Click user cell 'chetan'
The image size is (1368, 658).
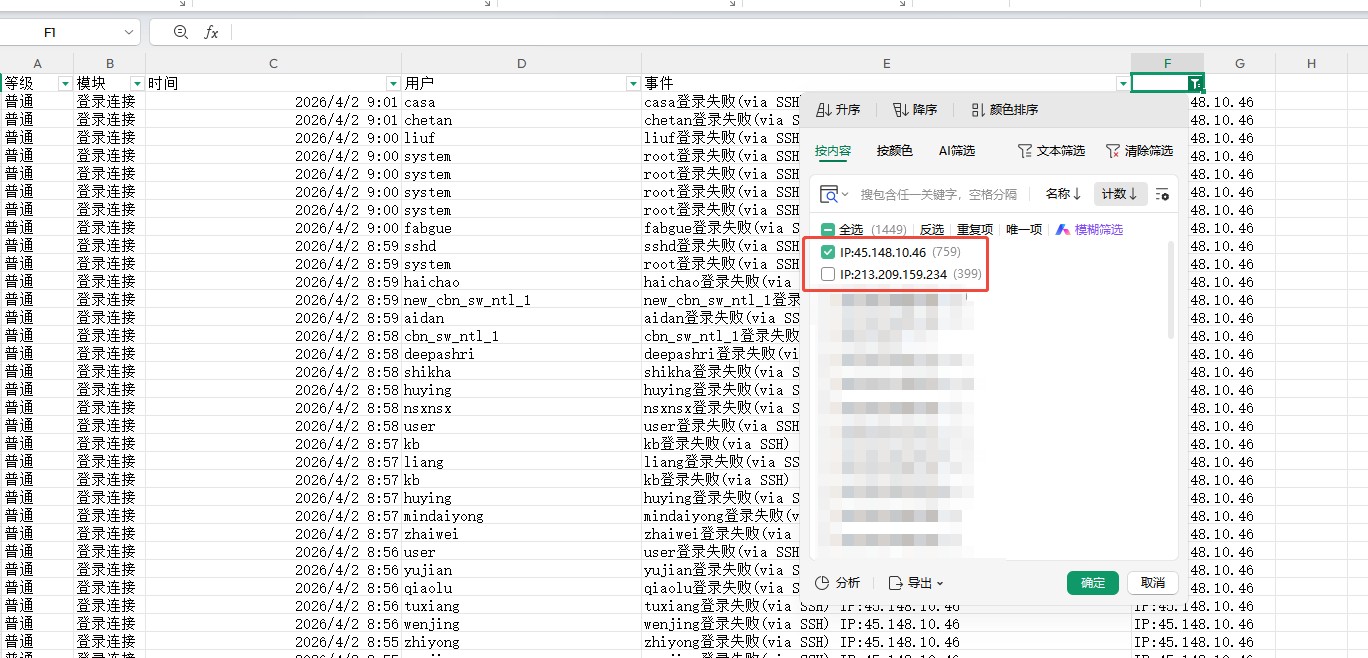521,120
